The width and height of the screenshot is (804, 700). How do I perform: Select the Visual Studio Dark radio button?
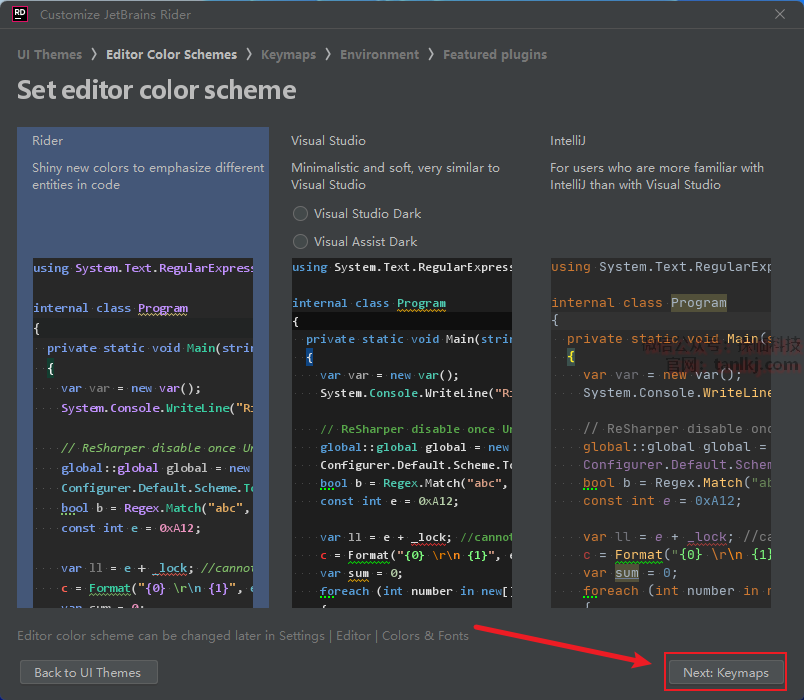(300, 214)
